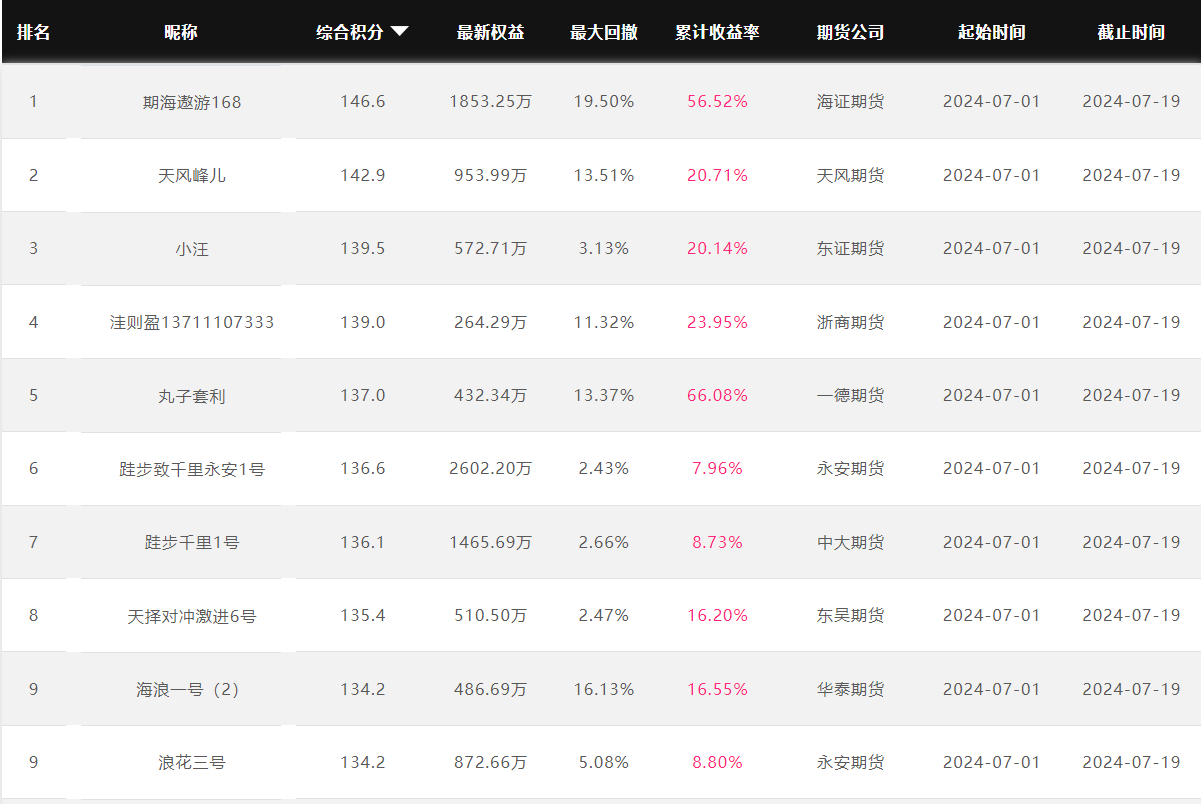The width and height of the screenshot is (1201, 804).
Task: Click the 起始时间 column header
Action: (991, 32)
